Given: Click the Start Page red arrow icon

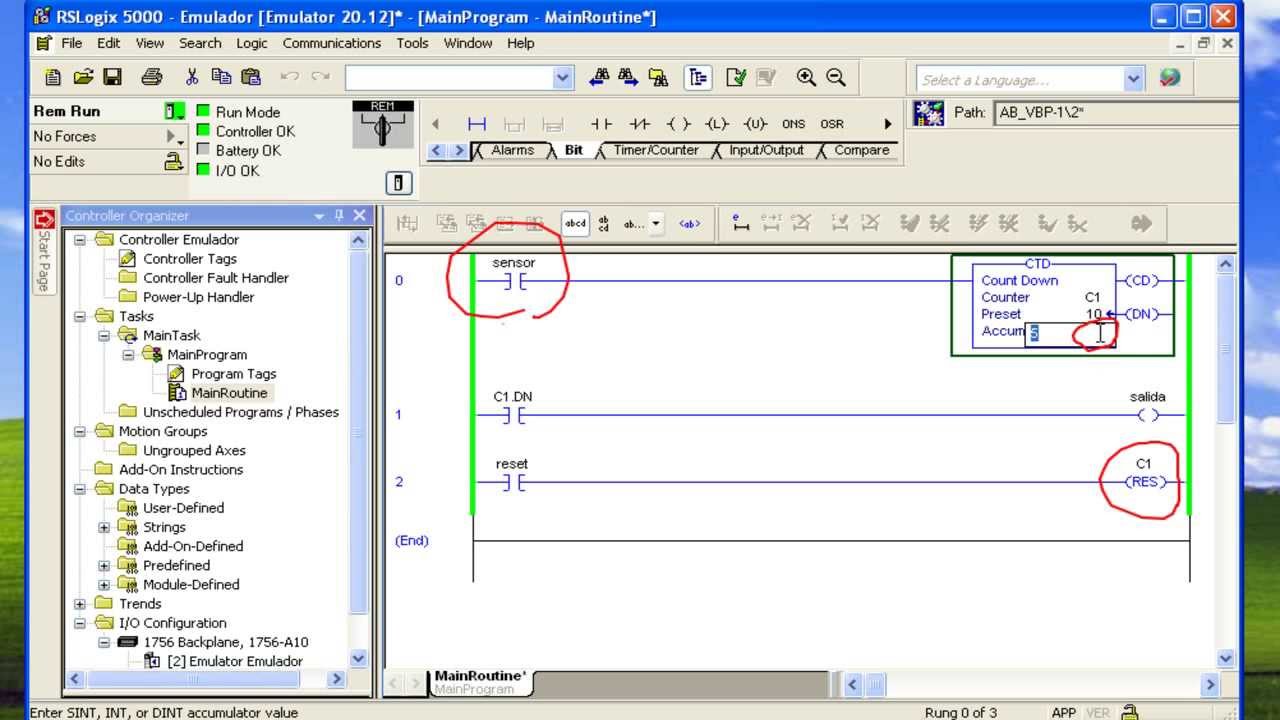Looking at the screenshot, I should (x=44, y=219).
